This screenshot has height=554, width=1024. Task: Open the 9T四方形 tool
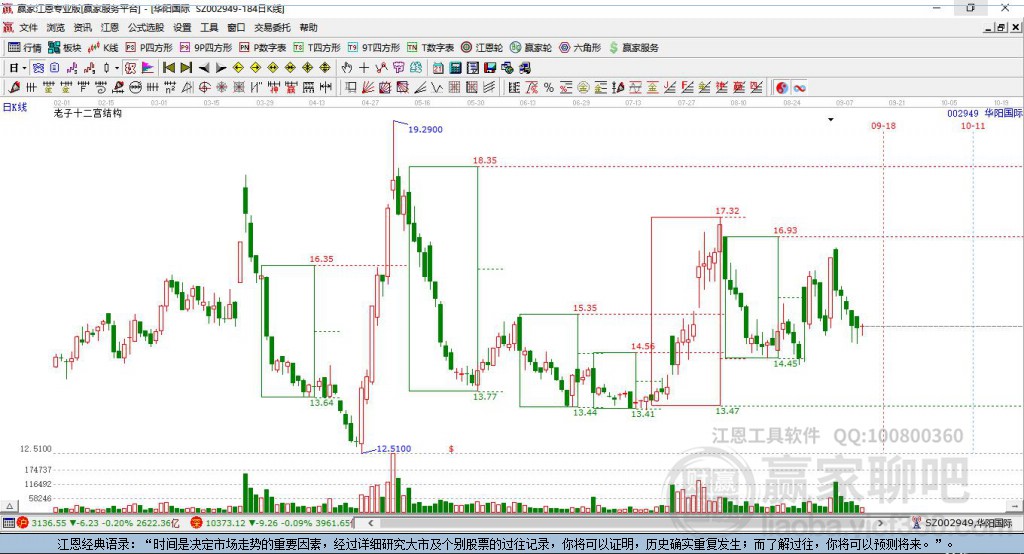[374, 48]
